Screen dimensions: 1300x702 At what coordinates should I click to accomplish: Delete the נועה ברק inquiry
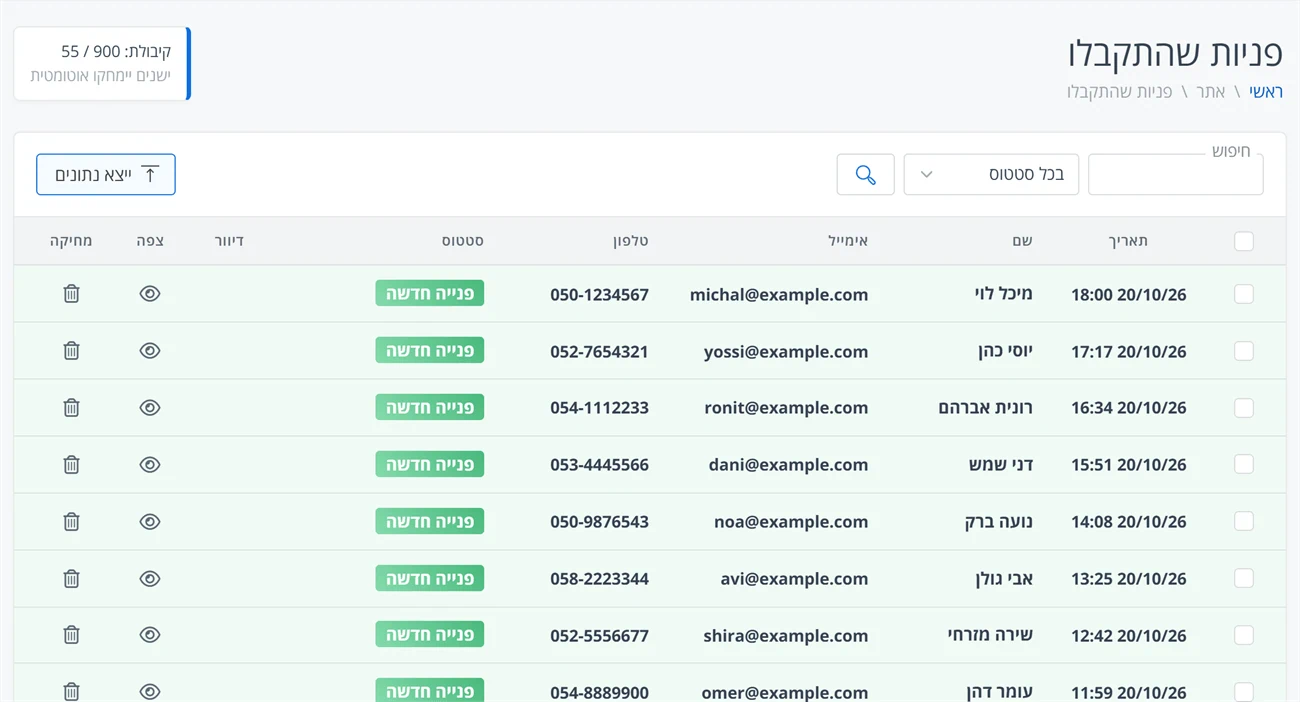[71, 522]
